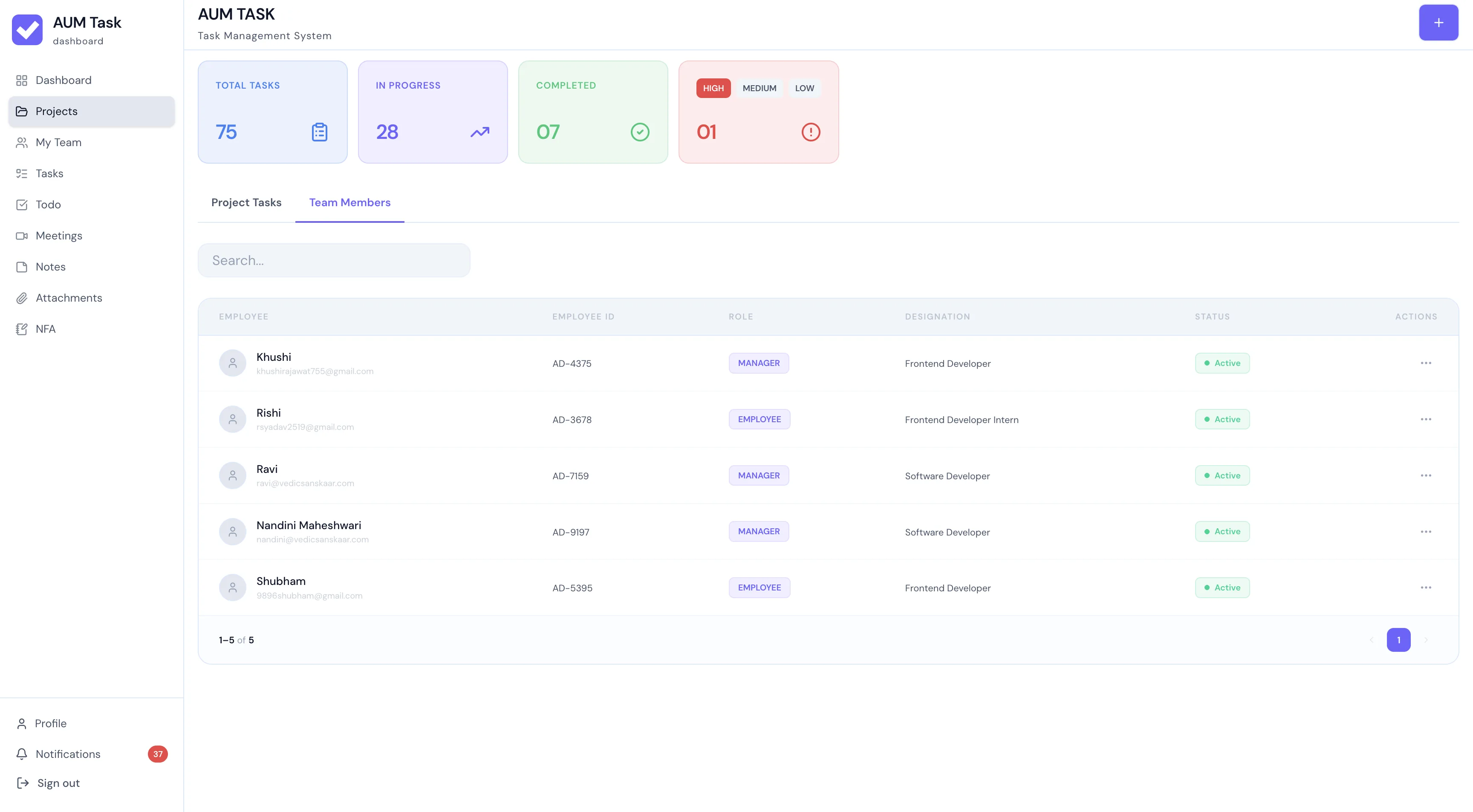The image size is (1473, 812).
Task: Select the MEDIUM priority filter
Action: pyautogui.click(x=760, y=88)
